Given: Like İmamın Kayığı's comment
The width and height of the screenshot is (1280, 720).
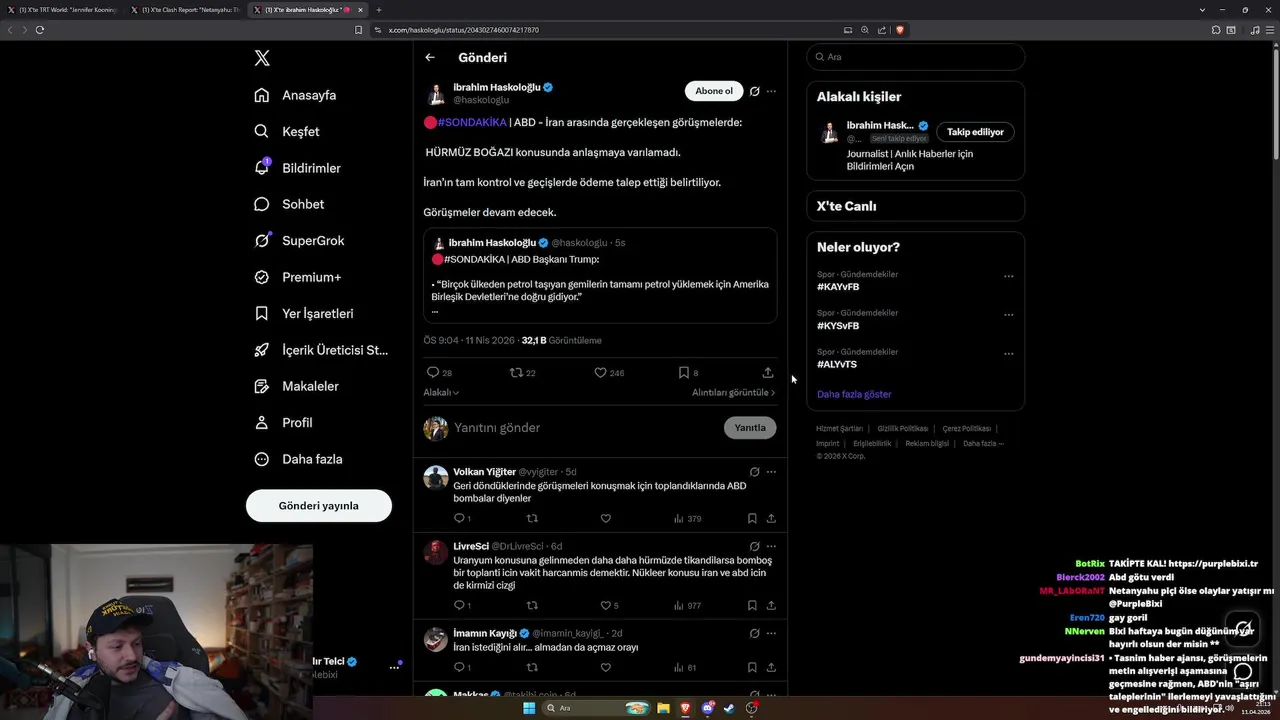Looking at the screenshot, I should click(606, 667).
